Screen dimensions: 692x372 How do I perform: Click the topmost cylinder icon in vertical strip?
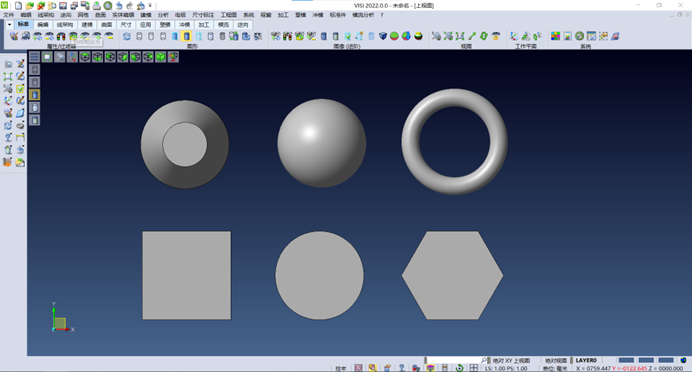(x=34, y=69)
